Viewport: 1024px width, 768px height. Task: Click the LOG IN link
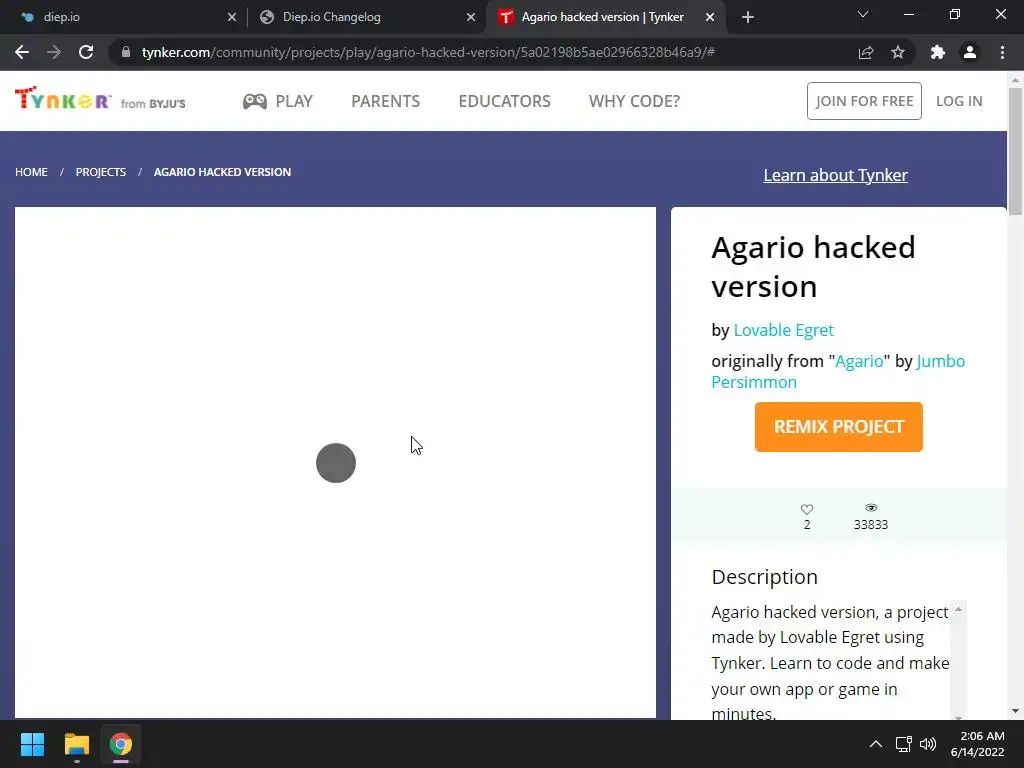959,101
